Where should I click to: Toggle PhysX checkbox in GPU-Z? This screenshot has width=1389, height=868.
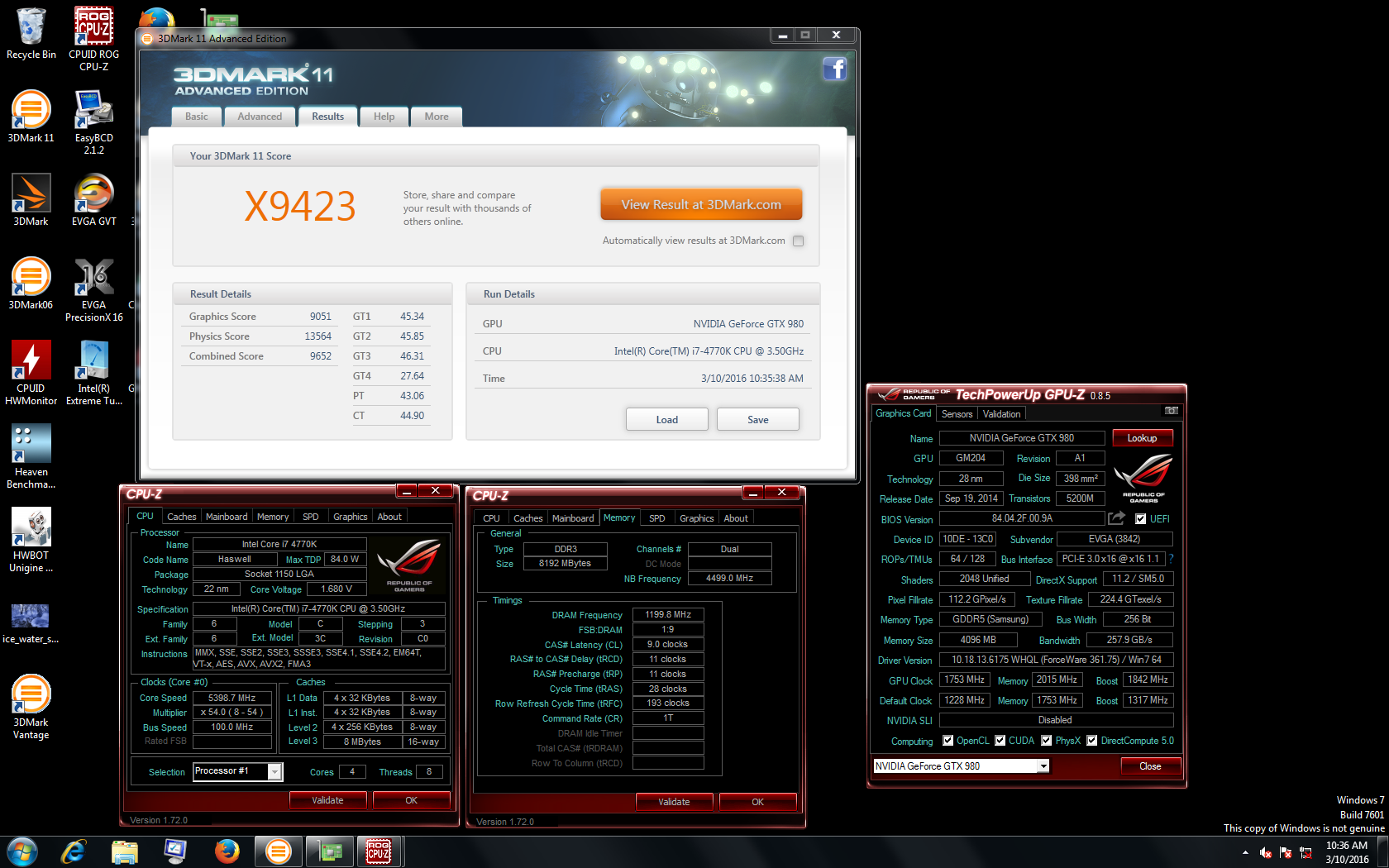[x=1047, y=741]
